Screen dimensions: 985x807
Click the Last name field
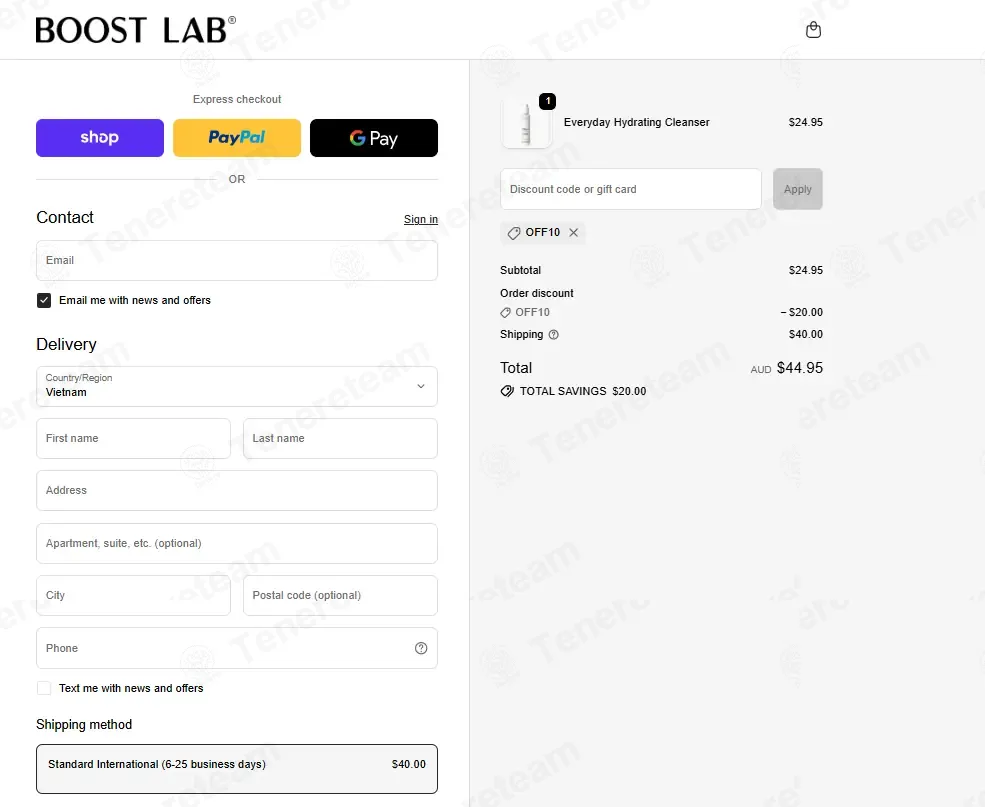pos(340,438)
